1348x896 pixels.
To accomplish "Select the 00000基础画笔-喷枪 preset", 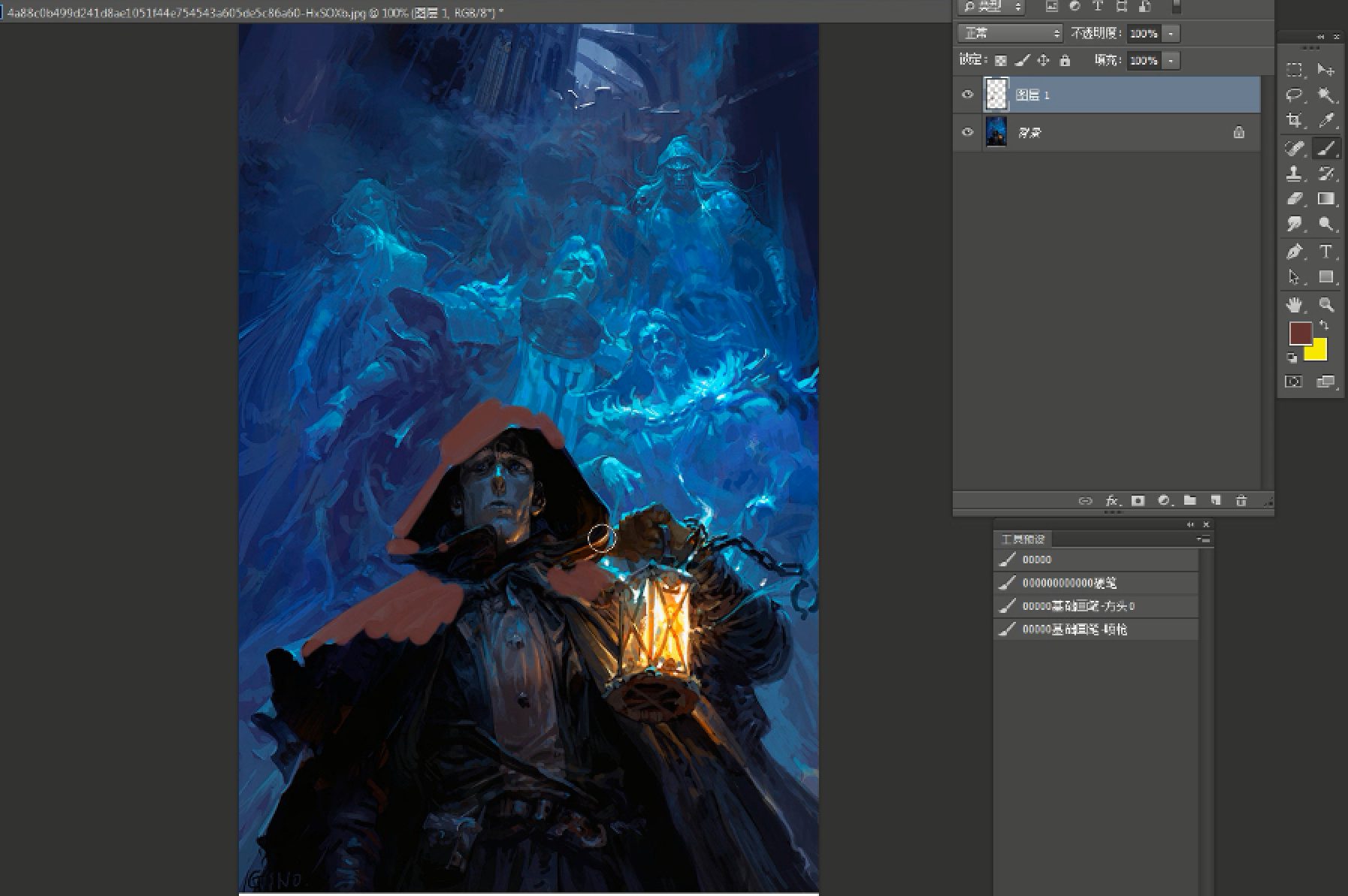I will pyautogui.click(x=1096, y=629).
